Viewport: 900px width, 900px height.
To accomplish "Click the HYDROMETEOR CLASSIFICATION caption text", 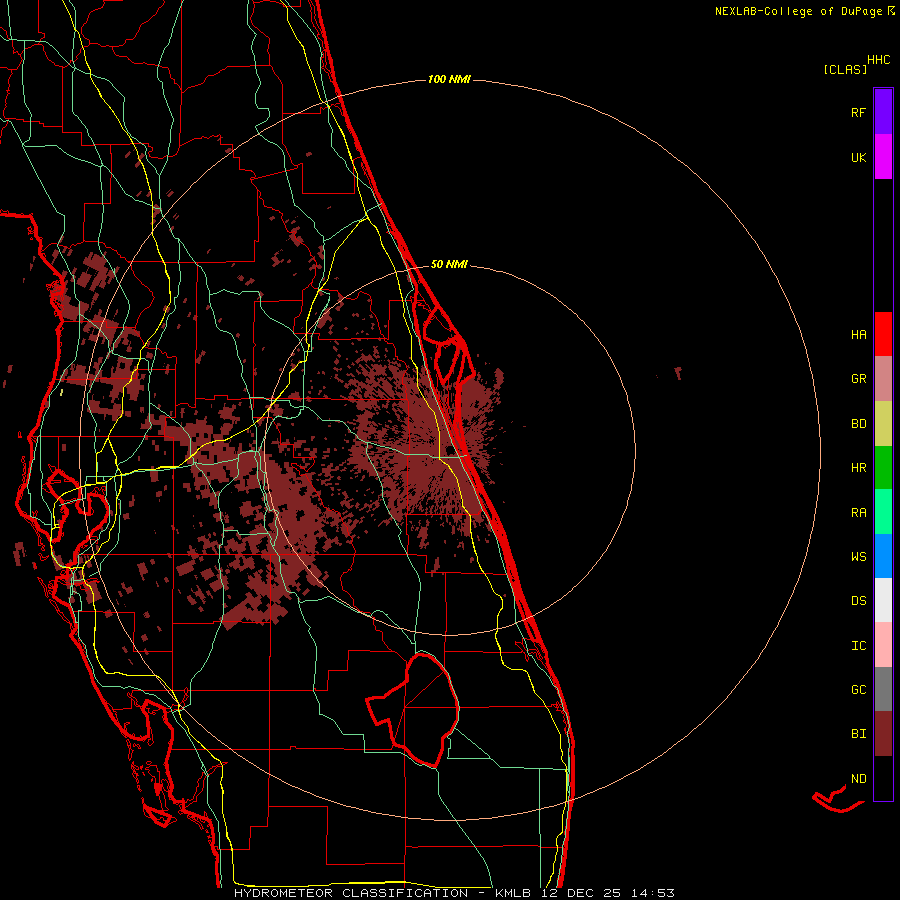I will pos(351,893).
